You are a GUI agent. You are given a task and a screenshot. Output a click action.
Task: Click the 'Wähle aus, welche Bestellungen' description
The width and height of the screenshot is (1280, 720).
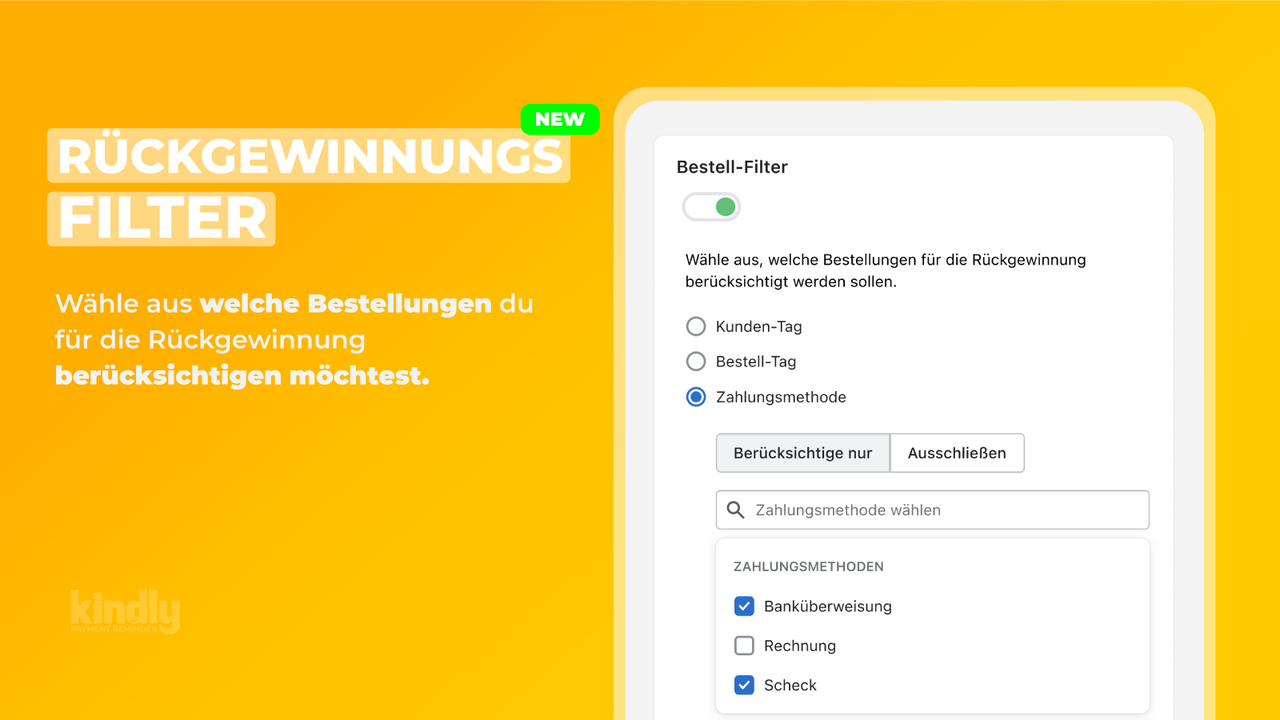click(x=885, y=271)
